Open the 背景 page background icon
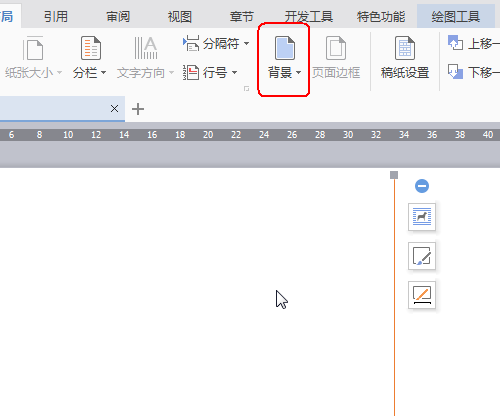This screenshot has width=500, height=416. (x=285, y=48)
